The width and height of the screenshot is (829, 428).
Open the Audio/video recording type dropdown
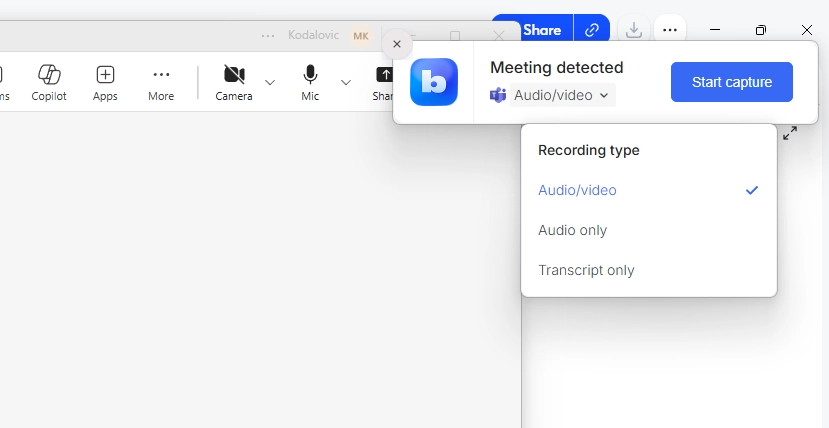click(x=563, y=95)
